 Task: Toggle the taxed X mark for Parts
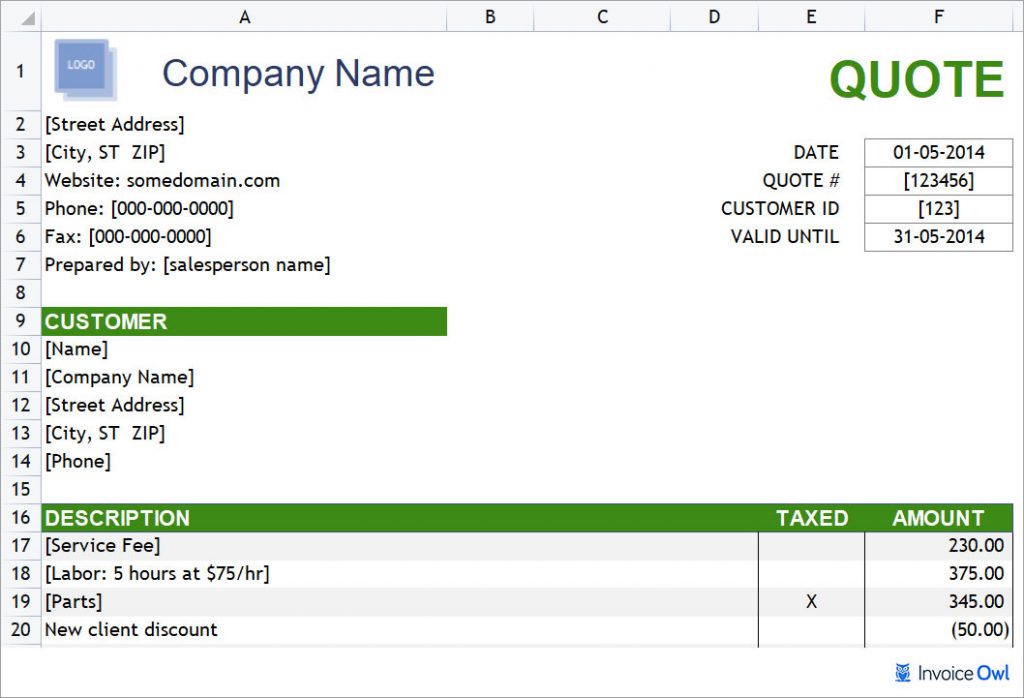(811, 602)
